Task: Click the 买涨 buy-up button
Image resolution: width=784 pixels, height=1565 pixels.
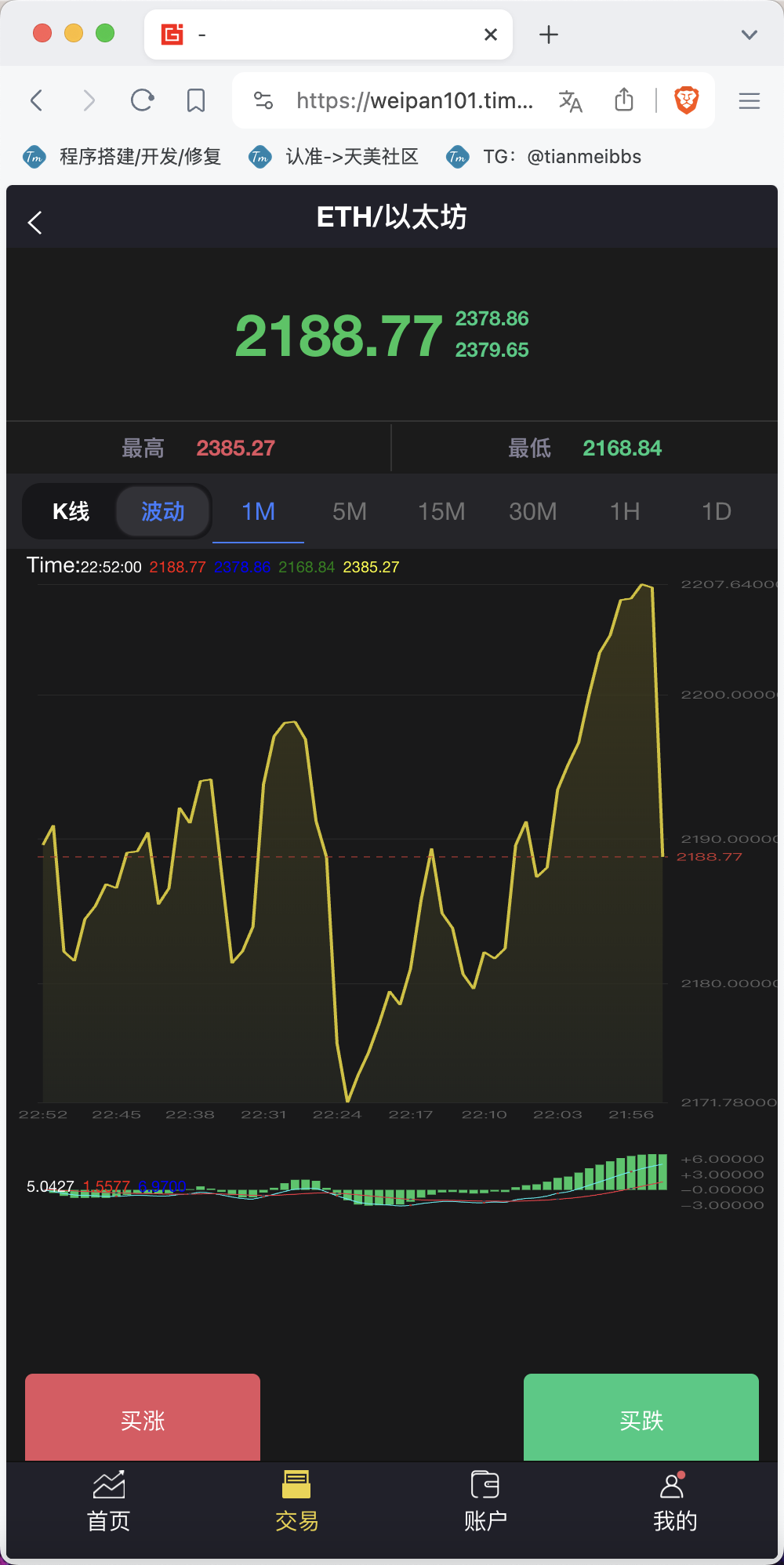Action: coord(143,1418)
